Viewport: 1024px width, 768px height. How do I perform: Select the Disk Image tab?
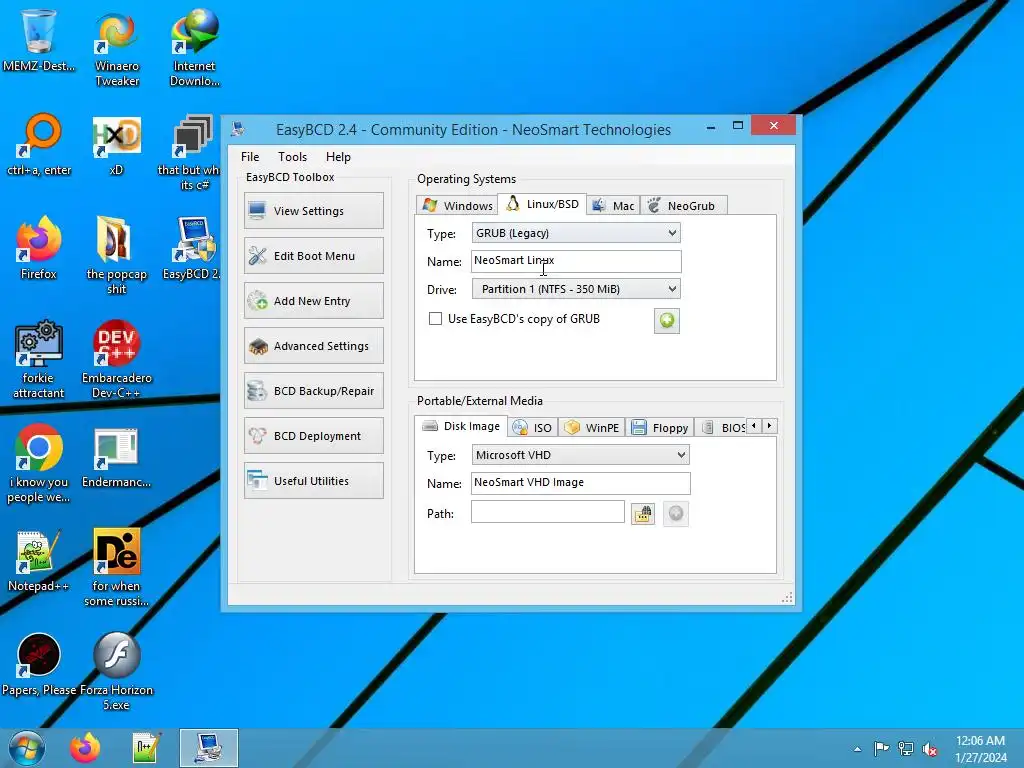(x=461, y=426)
